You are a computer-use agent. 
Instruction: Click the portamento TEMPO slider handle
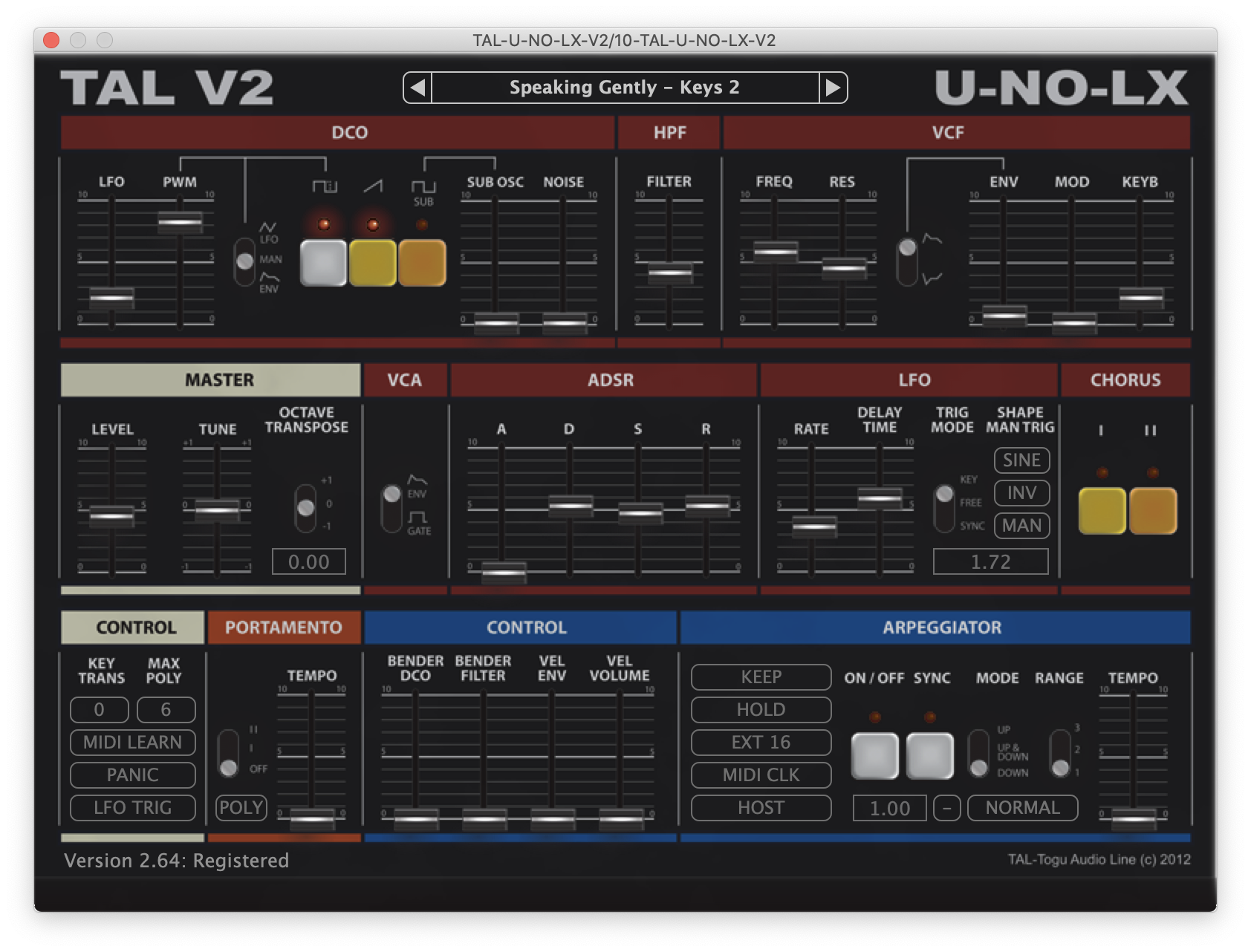[x=312, y=818]
